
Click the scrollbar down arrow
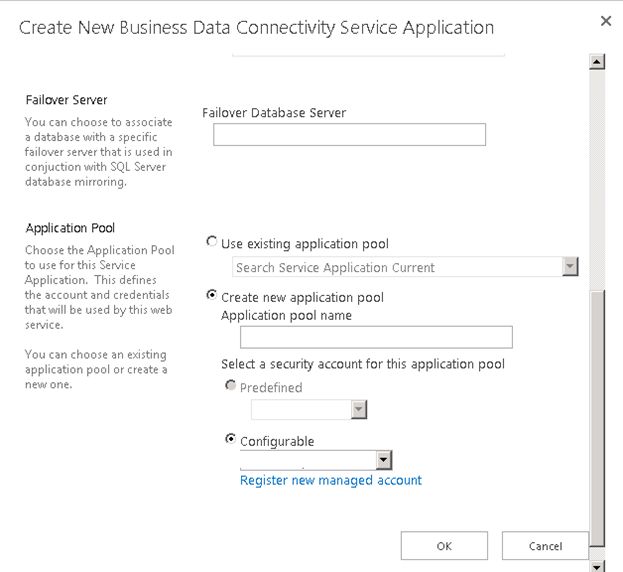tap(598, 565)
